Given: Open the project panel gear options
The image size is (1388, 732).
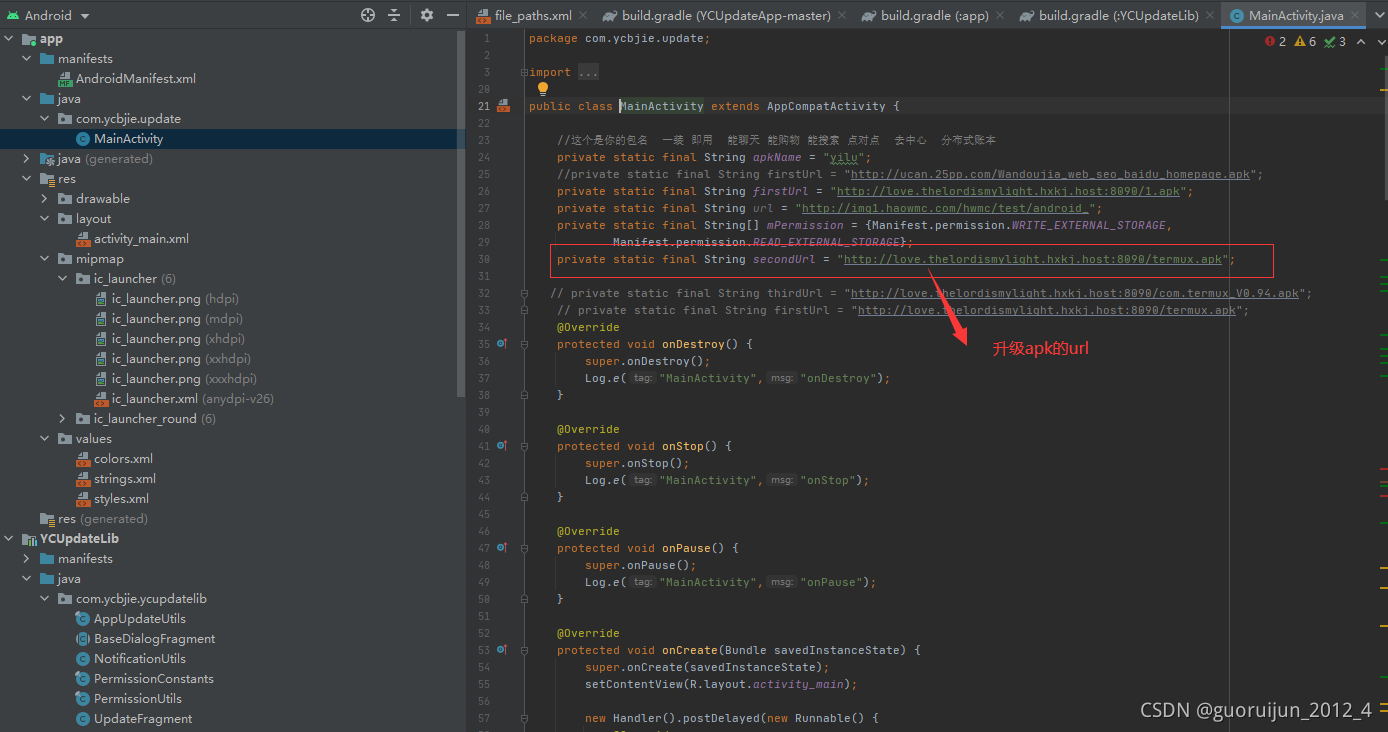Looking at the screenshot, I should click(427, 15).
